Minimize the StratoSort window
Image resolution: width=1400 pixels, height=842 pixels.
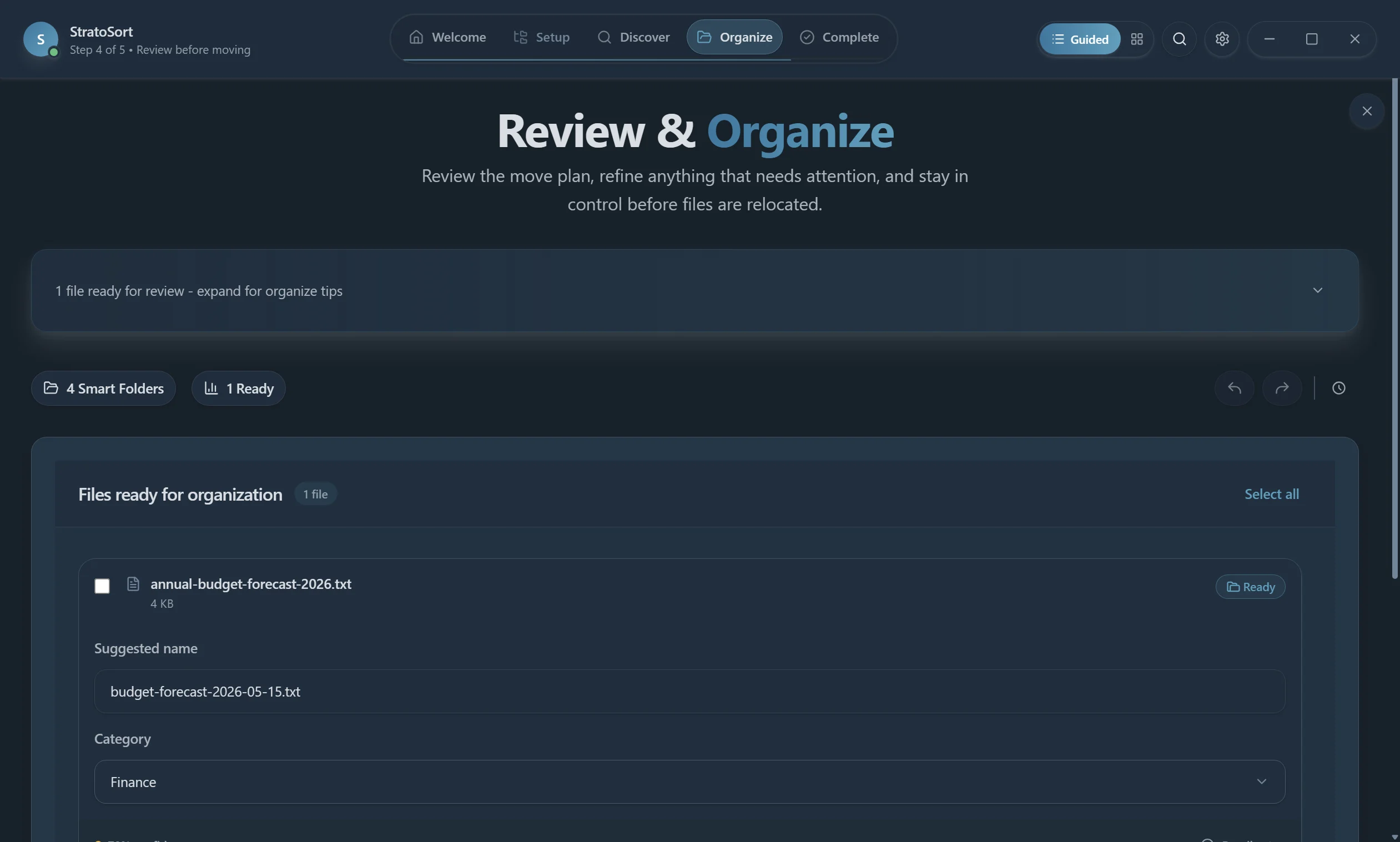click(1270, 39)
